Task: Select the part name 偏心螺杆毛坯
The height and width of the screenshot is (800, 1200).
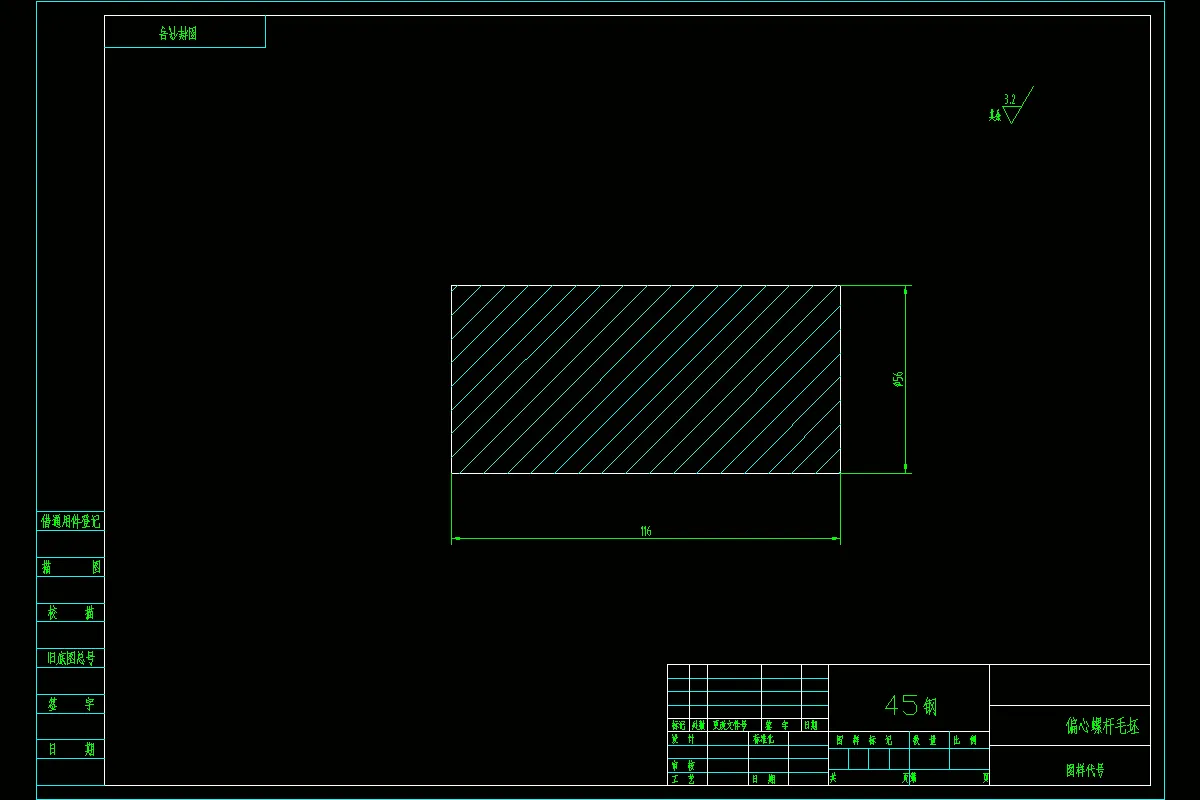Action: pos(1102,726)
